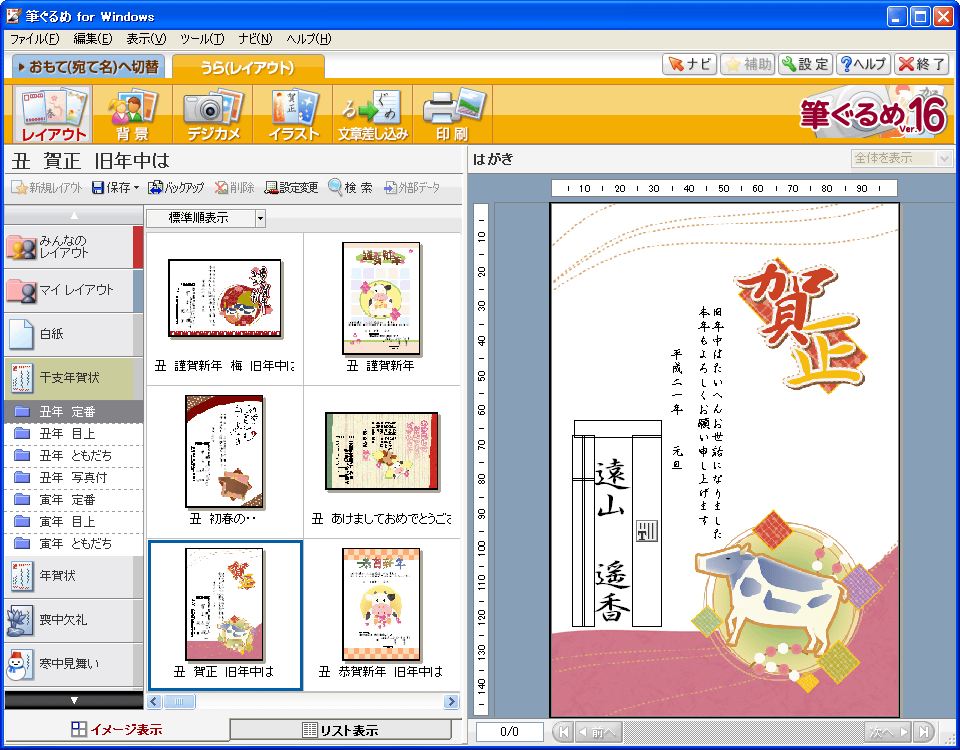Select the 年賀状 category
The height and width of the screenshot is (750, 960).
(73, 576)
